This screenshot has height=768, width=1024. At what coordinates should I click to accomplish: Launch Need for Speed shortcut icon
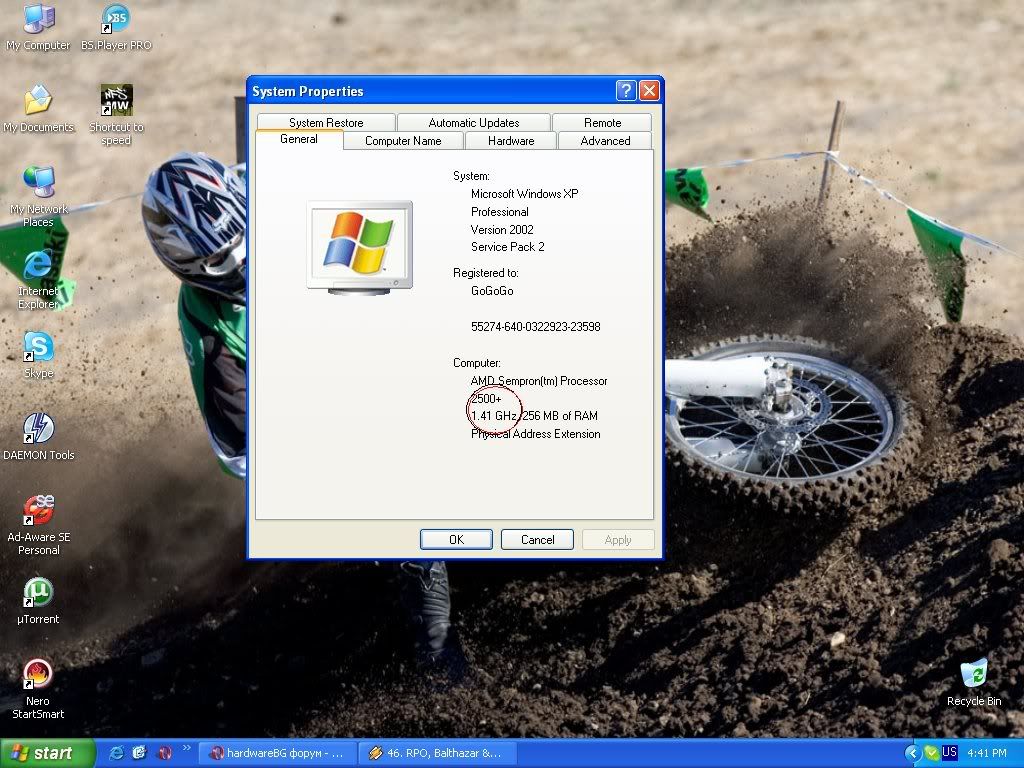pyautogui.click(x=116, y=101)
